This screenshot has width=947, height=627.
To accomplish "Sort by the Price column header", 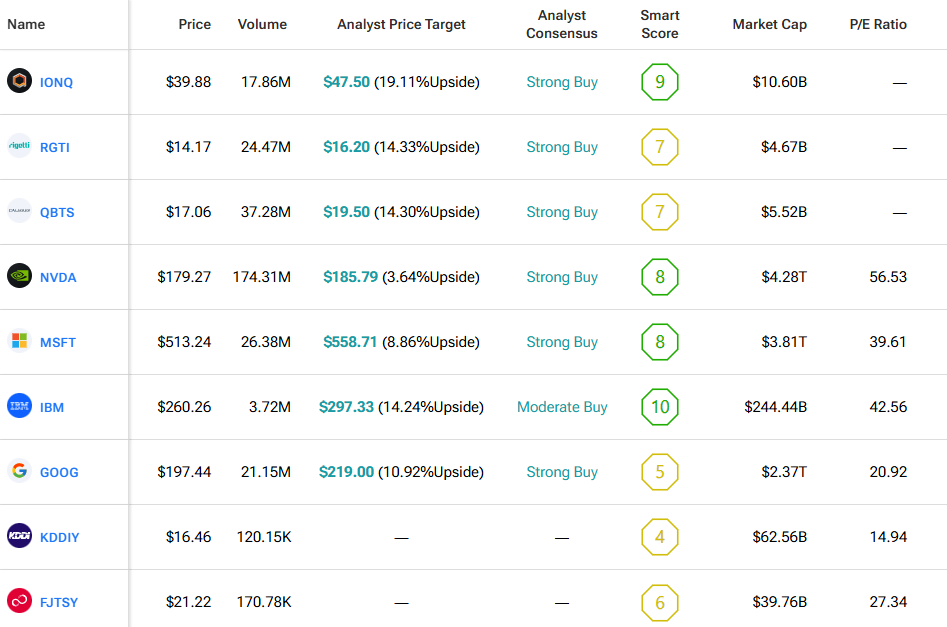I will coord(194,24).
